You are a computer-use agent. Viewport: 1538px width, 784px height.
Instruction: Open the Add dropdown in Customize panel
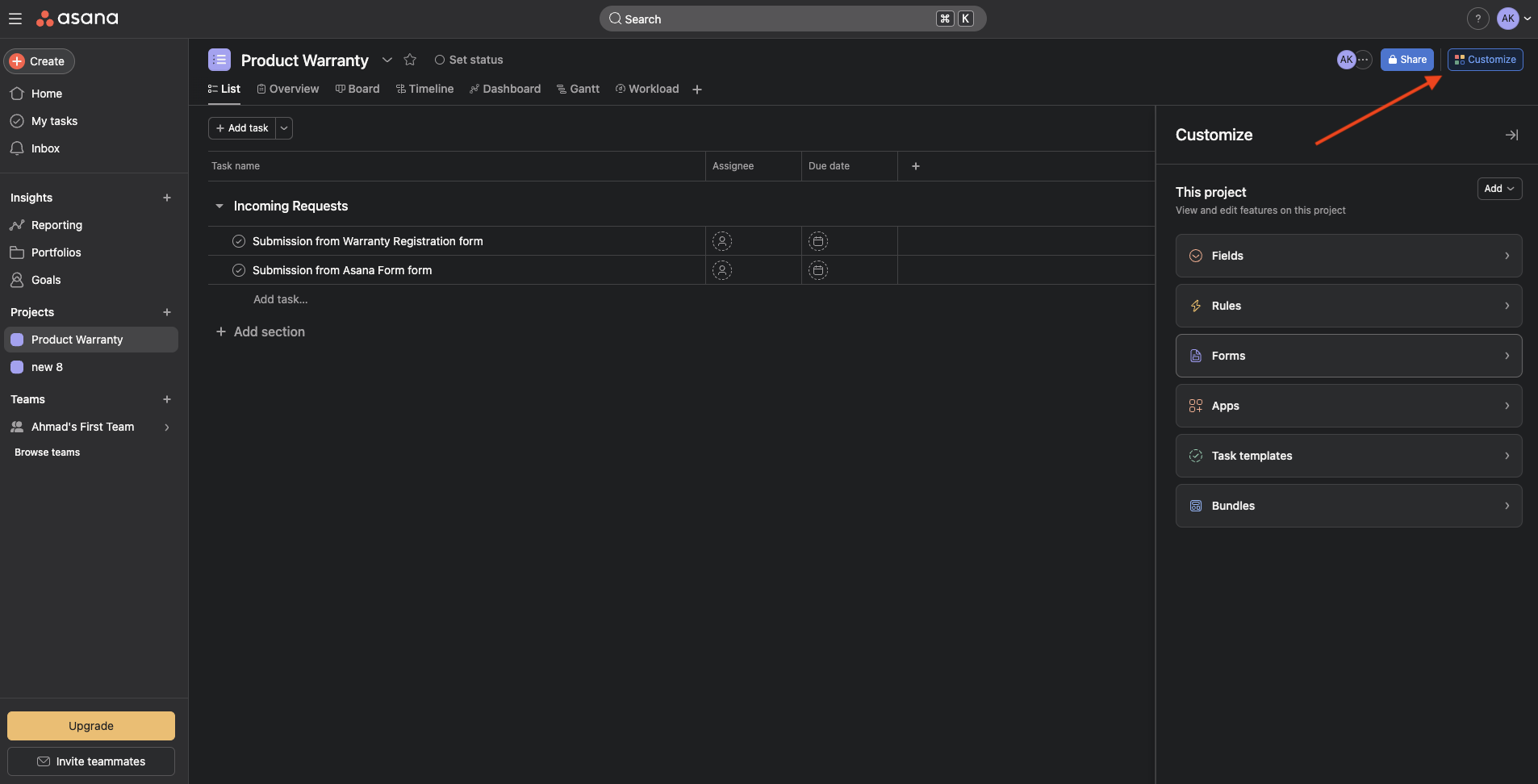pos(1499,189)
